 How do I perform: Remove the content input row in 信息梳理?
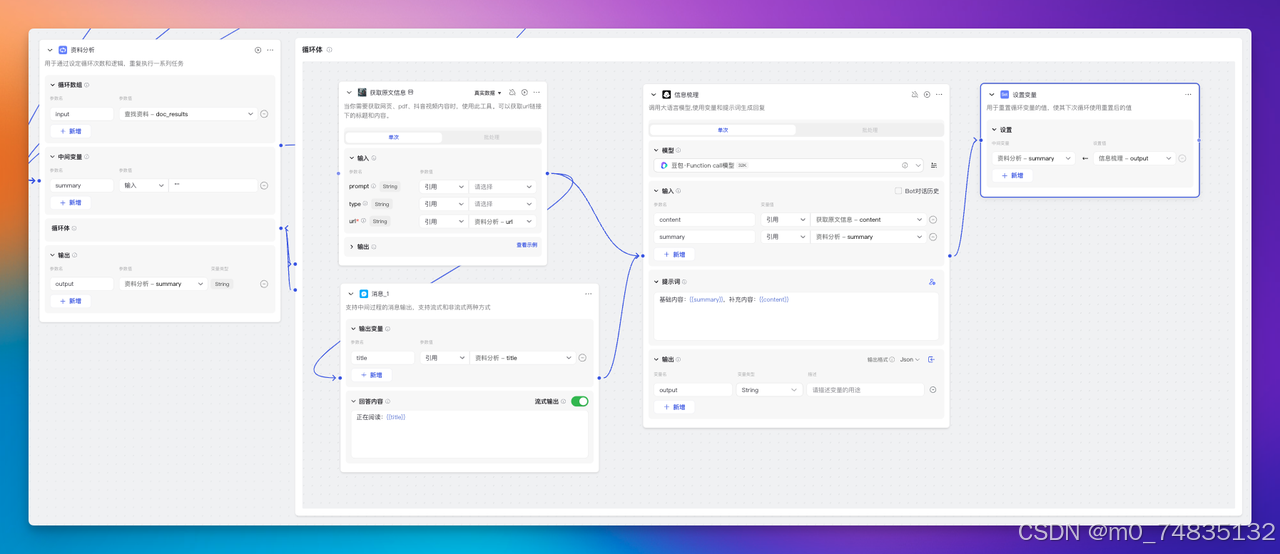(x=933, y=219)
